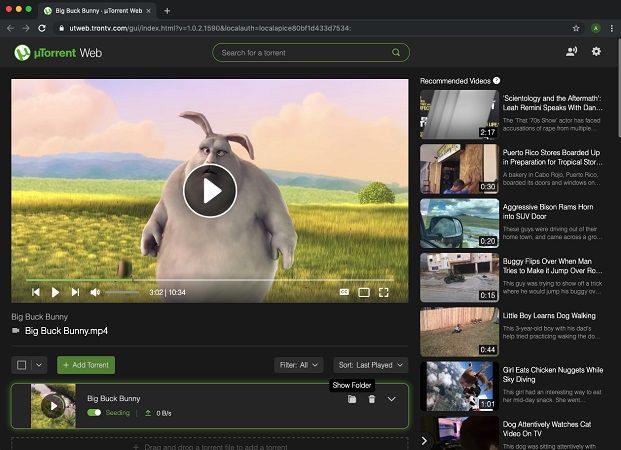Click the Drag and drop torrent area
This screenshot has width=621, height=450.
click(210, 444)
